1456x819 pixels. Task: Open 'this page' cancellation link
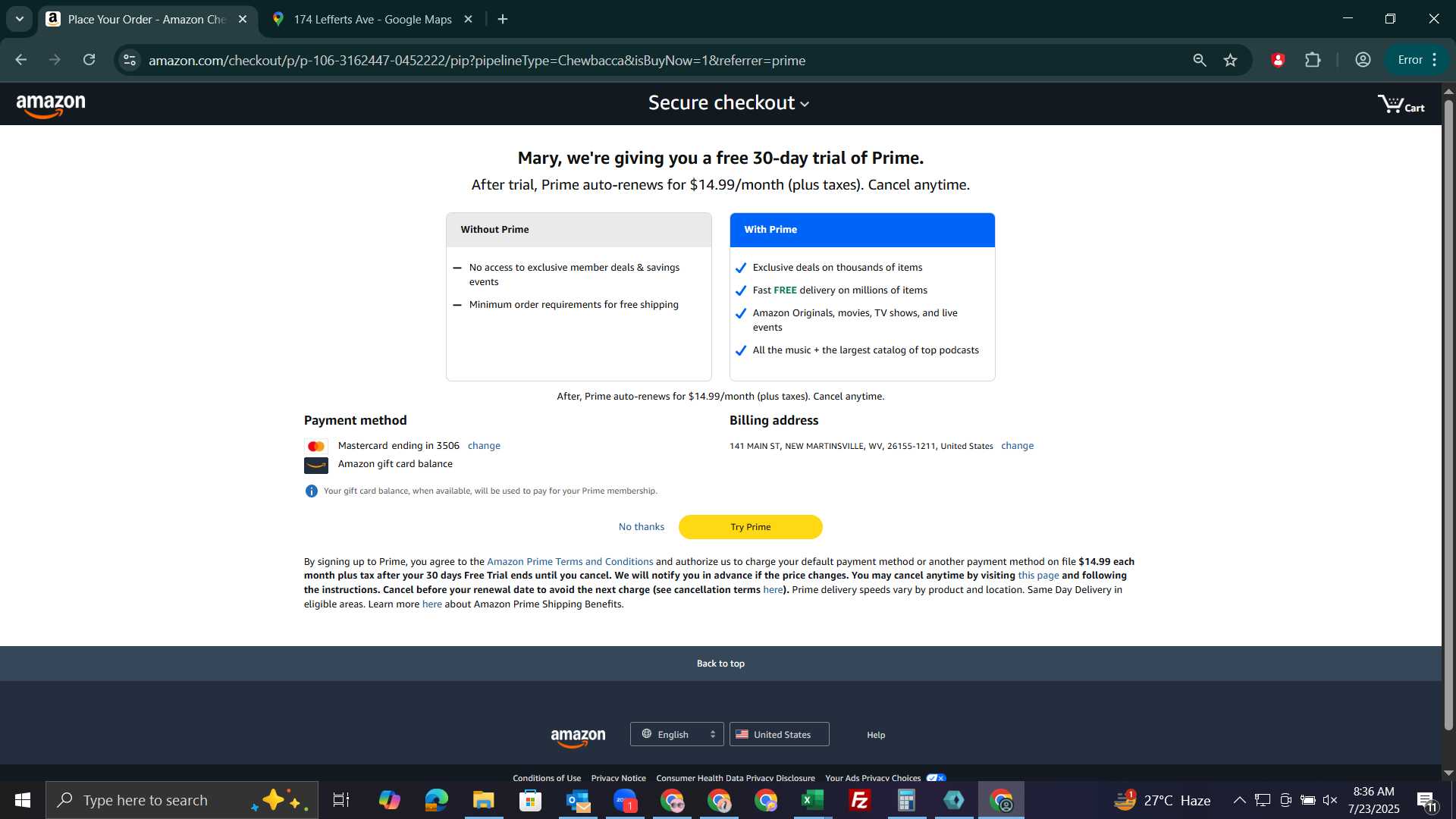tap(1038, 576)
